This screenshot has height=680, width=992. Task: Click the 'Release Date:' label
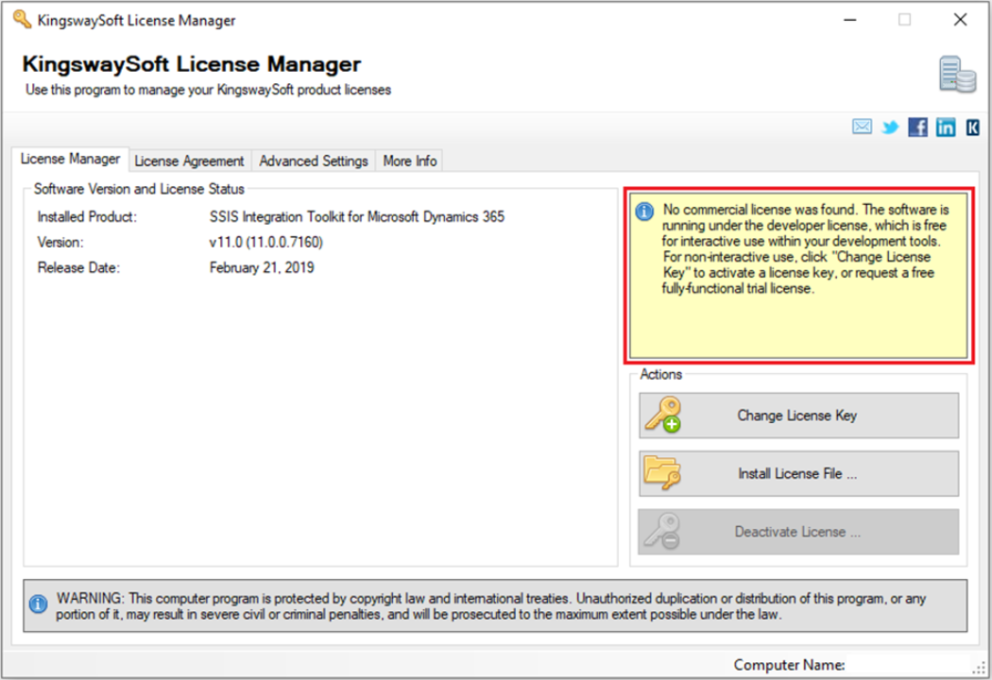tap(78, 268)
